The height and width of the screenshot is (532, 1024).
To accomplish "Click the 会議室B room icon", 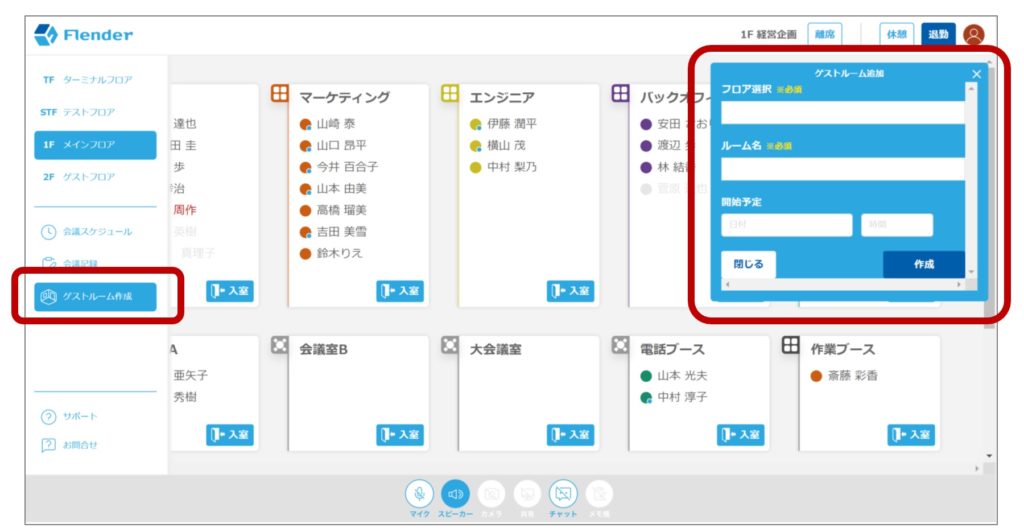I will pos(280,345).
